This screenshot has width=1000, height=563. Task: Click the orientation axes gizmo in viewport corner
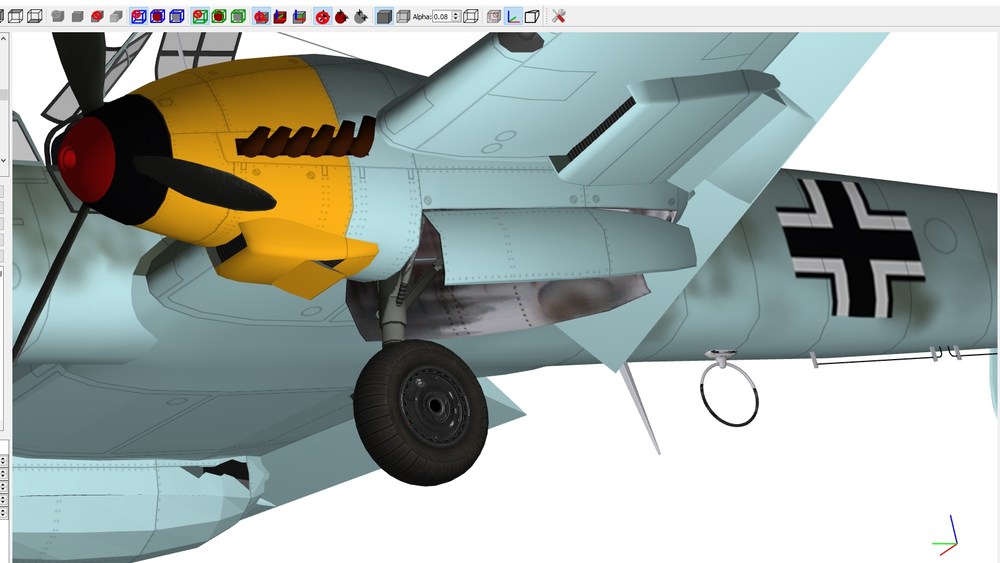[945, 536]
